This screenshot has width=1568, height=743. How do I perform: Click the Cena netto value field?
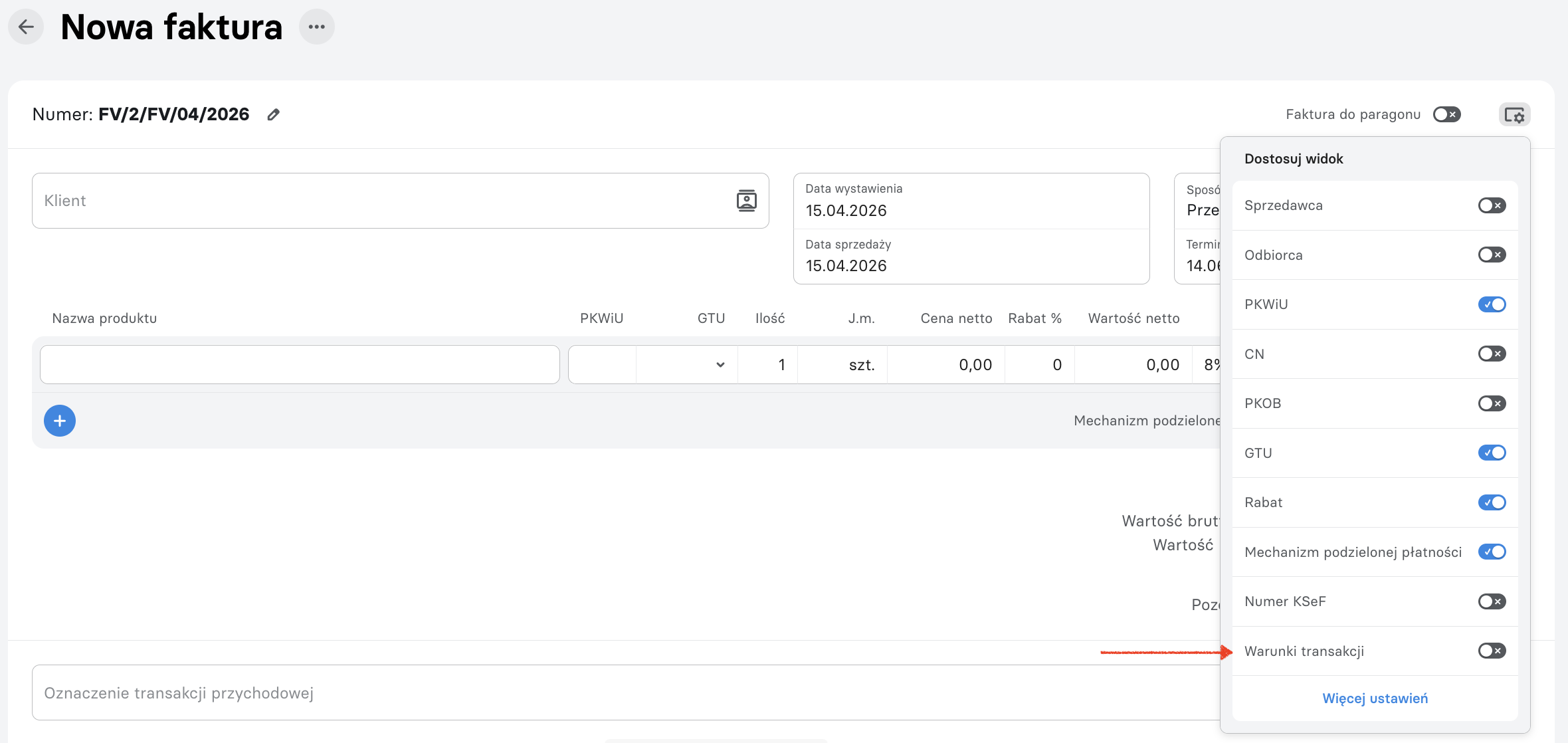pos(946,365)
